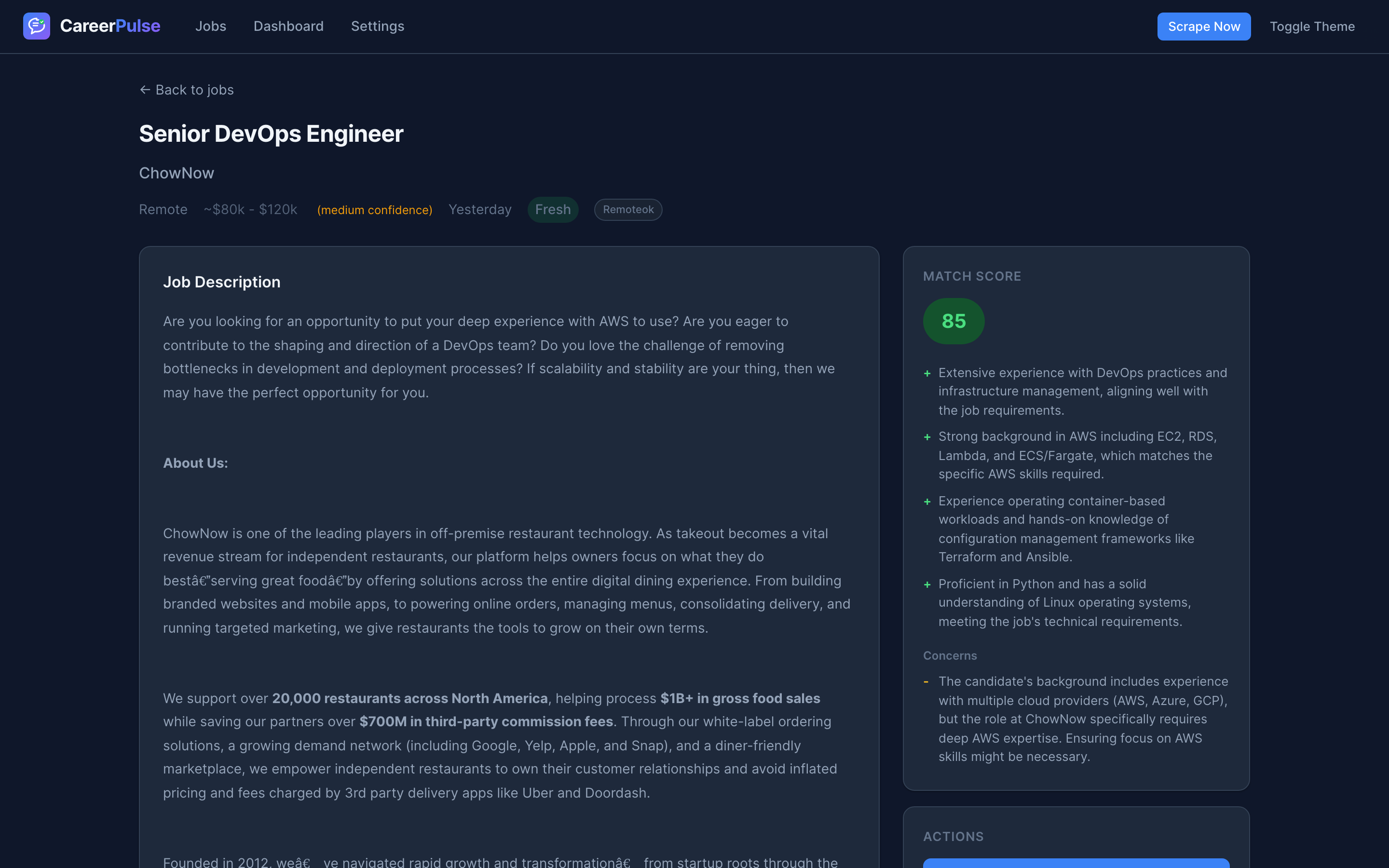Expand the Concerns section
Screen dimensions: 1389x868
pos(949,655)
